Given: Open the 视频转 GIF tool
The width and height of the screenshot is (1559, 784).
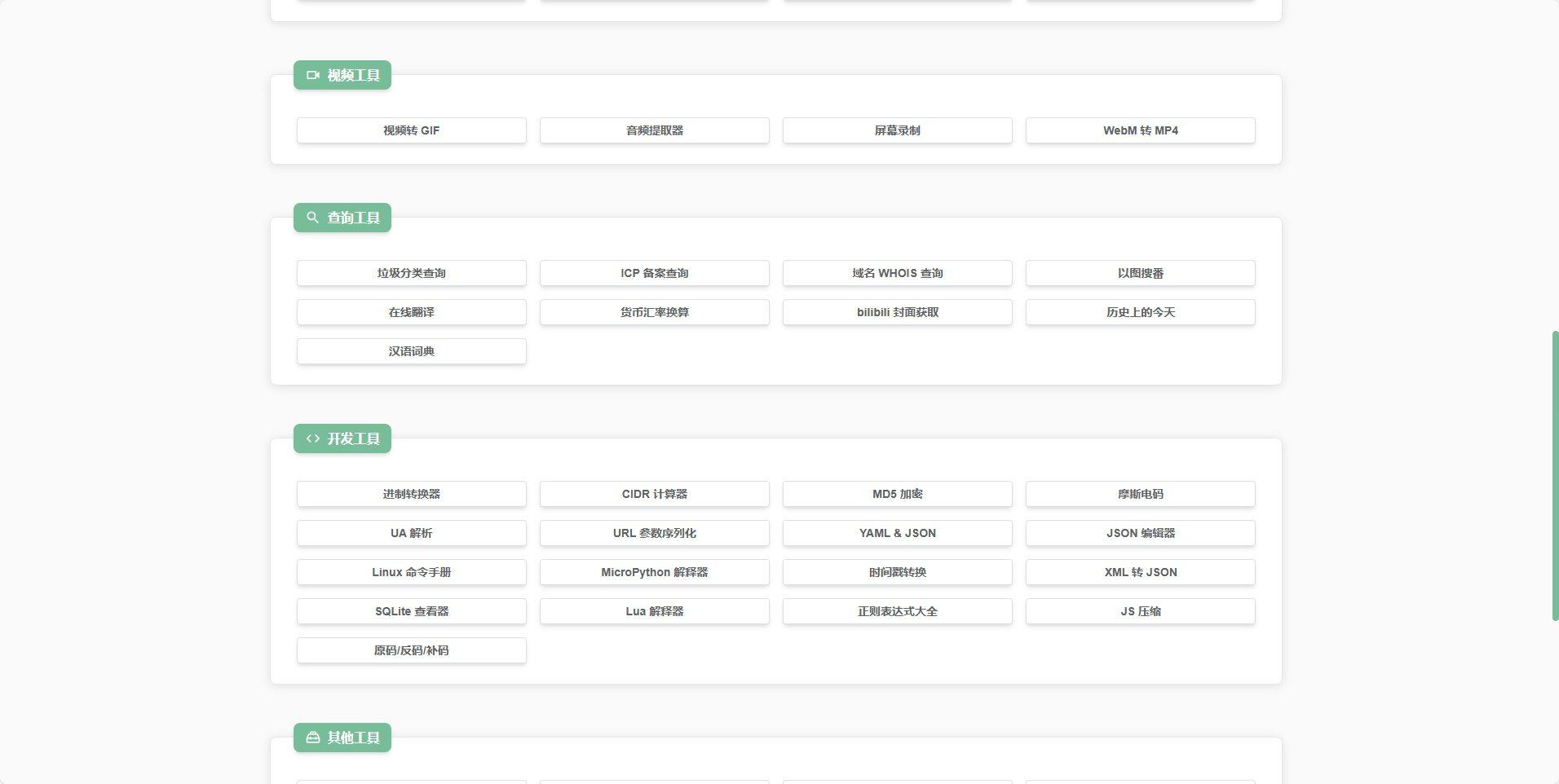Looking at the screenshot, I should [411, 130].
